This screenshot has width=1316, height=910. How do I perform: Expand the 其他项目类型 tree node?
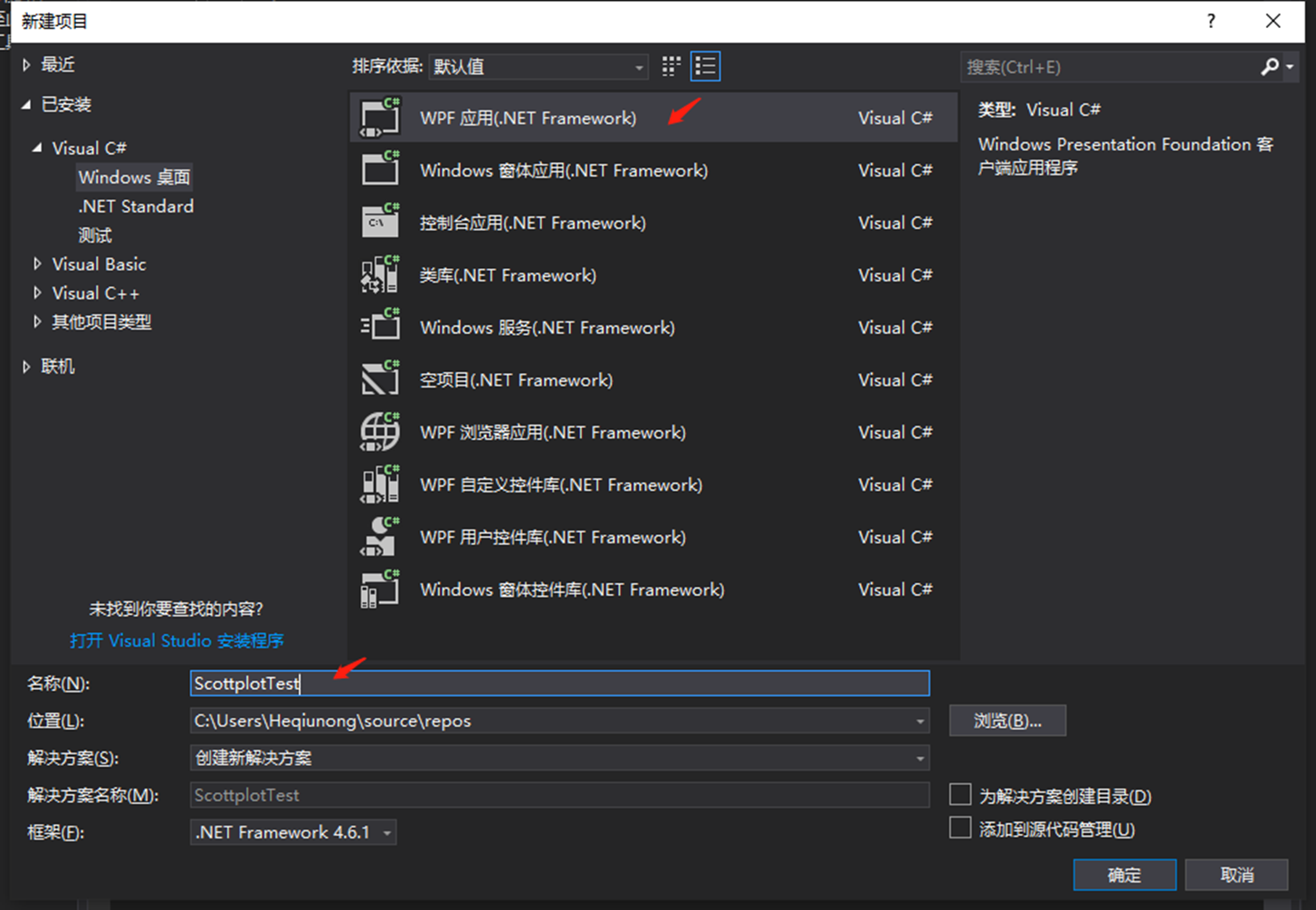[37, 321]
